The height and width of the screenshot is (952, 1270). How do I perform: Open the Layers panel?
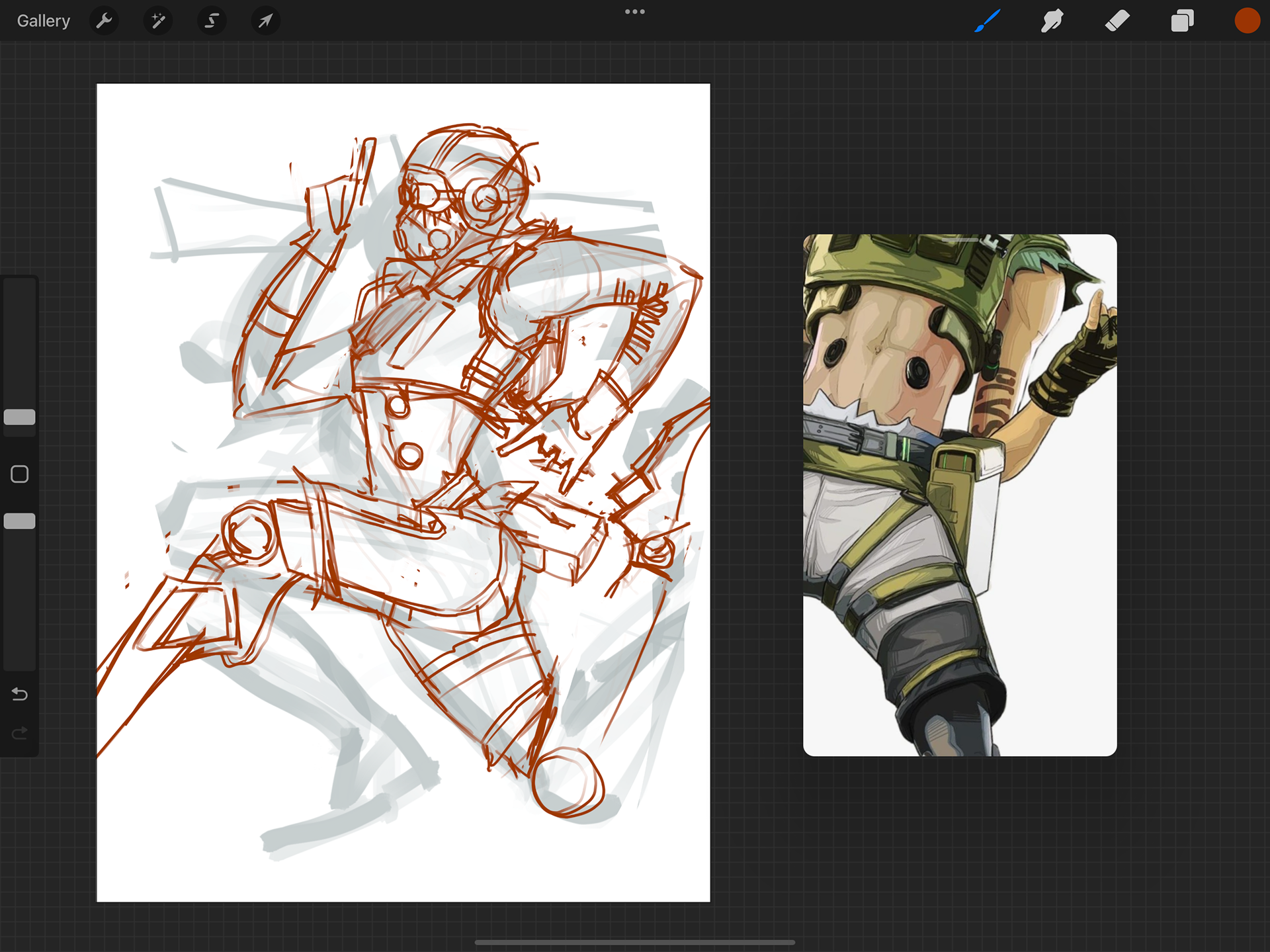(x=1182, y=21)
